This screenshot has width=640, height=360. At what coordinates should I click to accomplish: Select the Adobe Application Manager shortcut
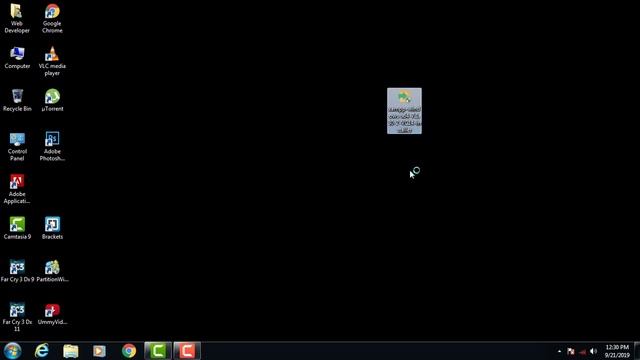(17, 189)
